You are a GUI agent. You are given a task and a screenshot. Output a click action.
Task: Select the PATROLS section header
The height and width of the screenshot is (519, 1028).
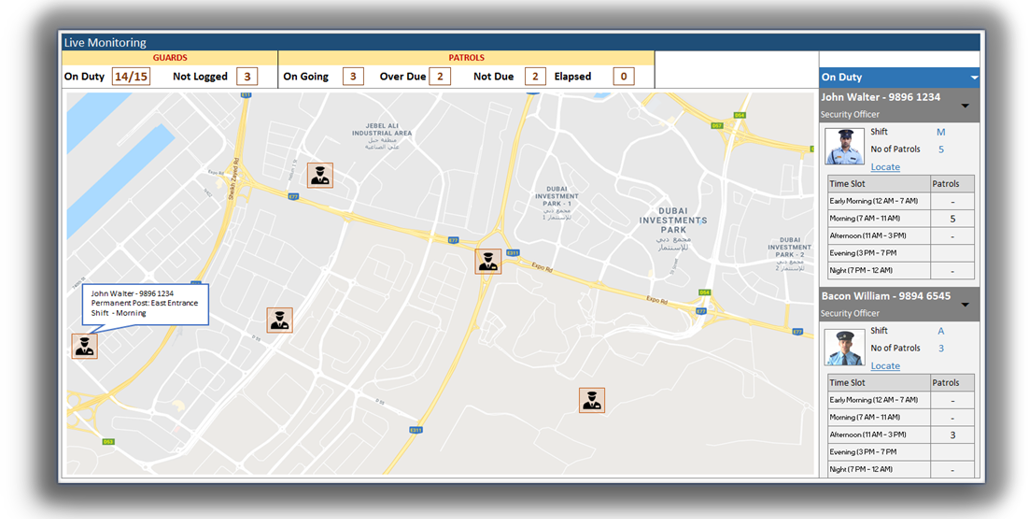coord(466,58)
